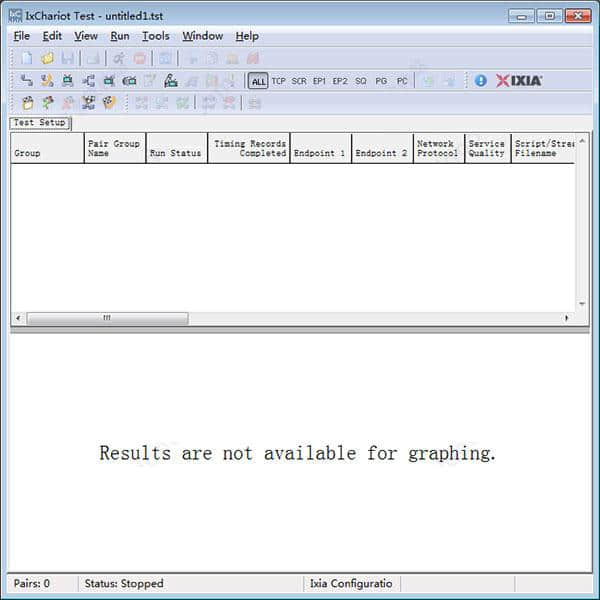The height and width of the screenshot is (600, 600).
Task: Click the 'Ixia Configuratio' status bar entry
Action: click(x=351, y=584)
